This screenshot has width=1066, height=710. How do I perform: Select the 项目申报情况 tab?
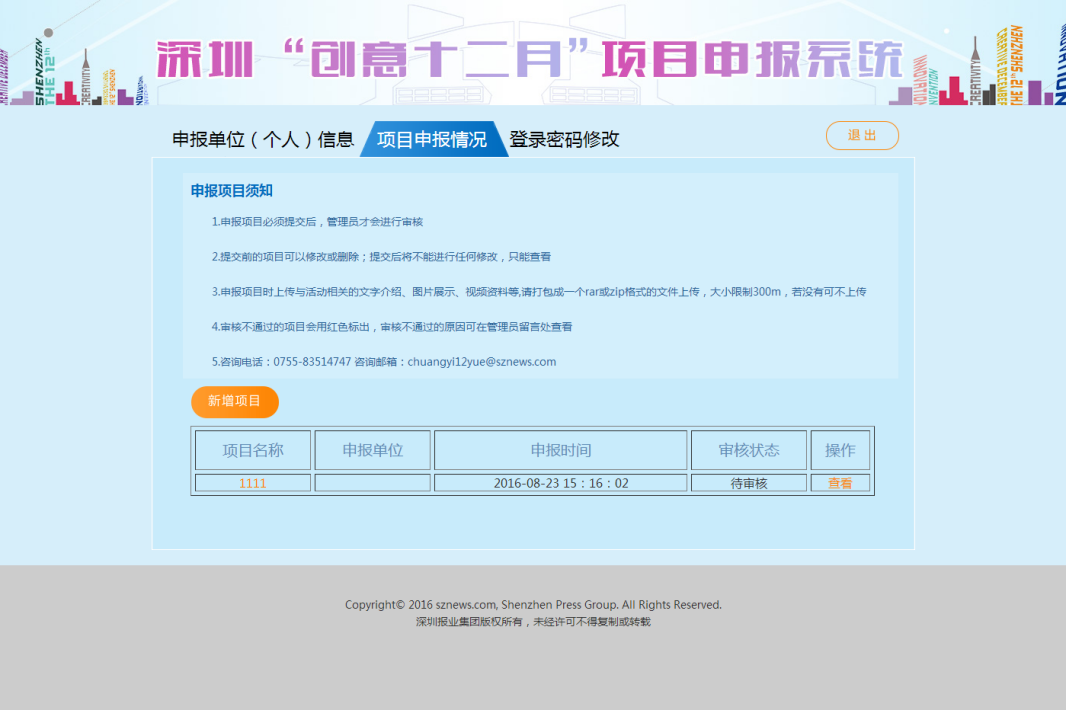pyautogui.click(x=432, y=139)
